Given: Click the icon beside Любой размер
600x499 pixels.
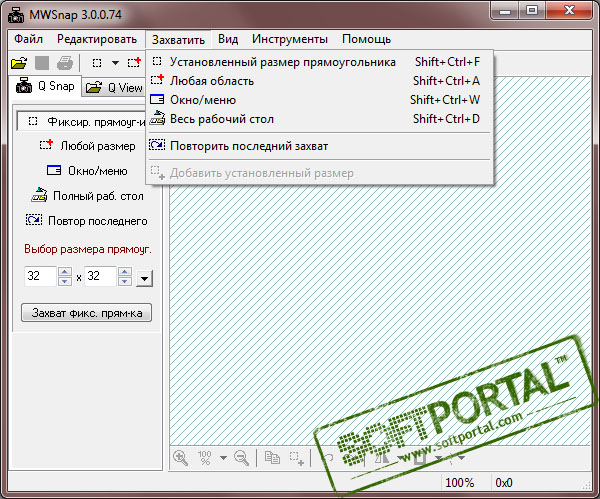Looking at the screenshot, I should (x=46, y=145).
